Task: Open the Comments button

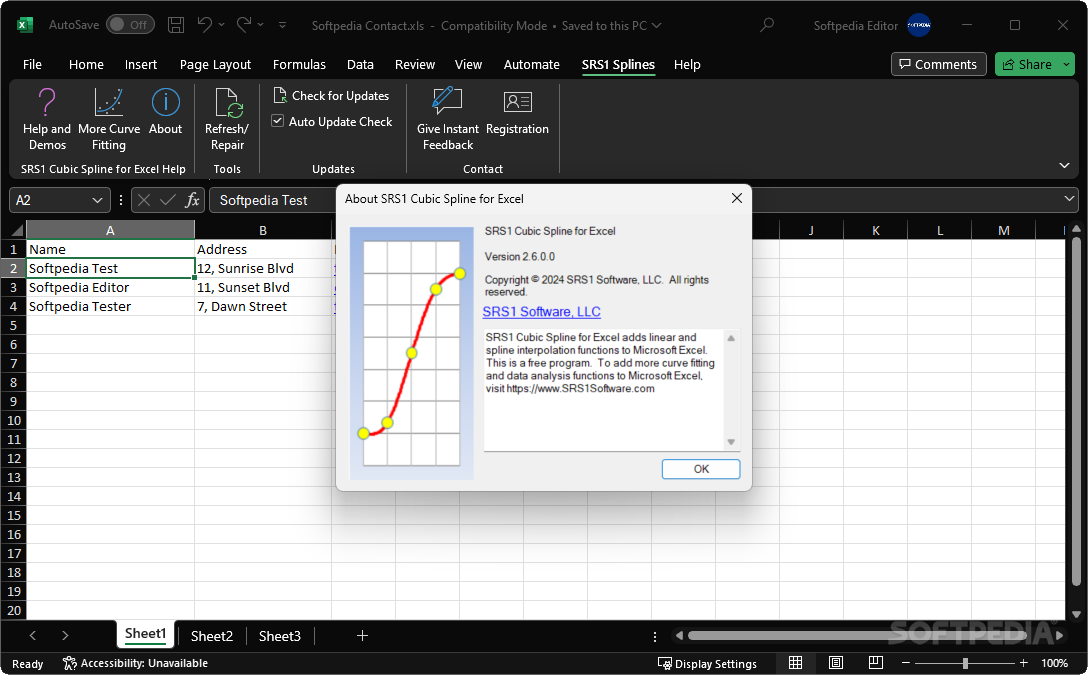Action: [938, 65]
